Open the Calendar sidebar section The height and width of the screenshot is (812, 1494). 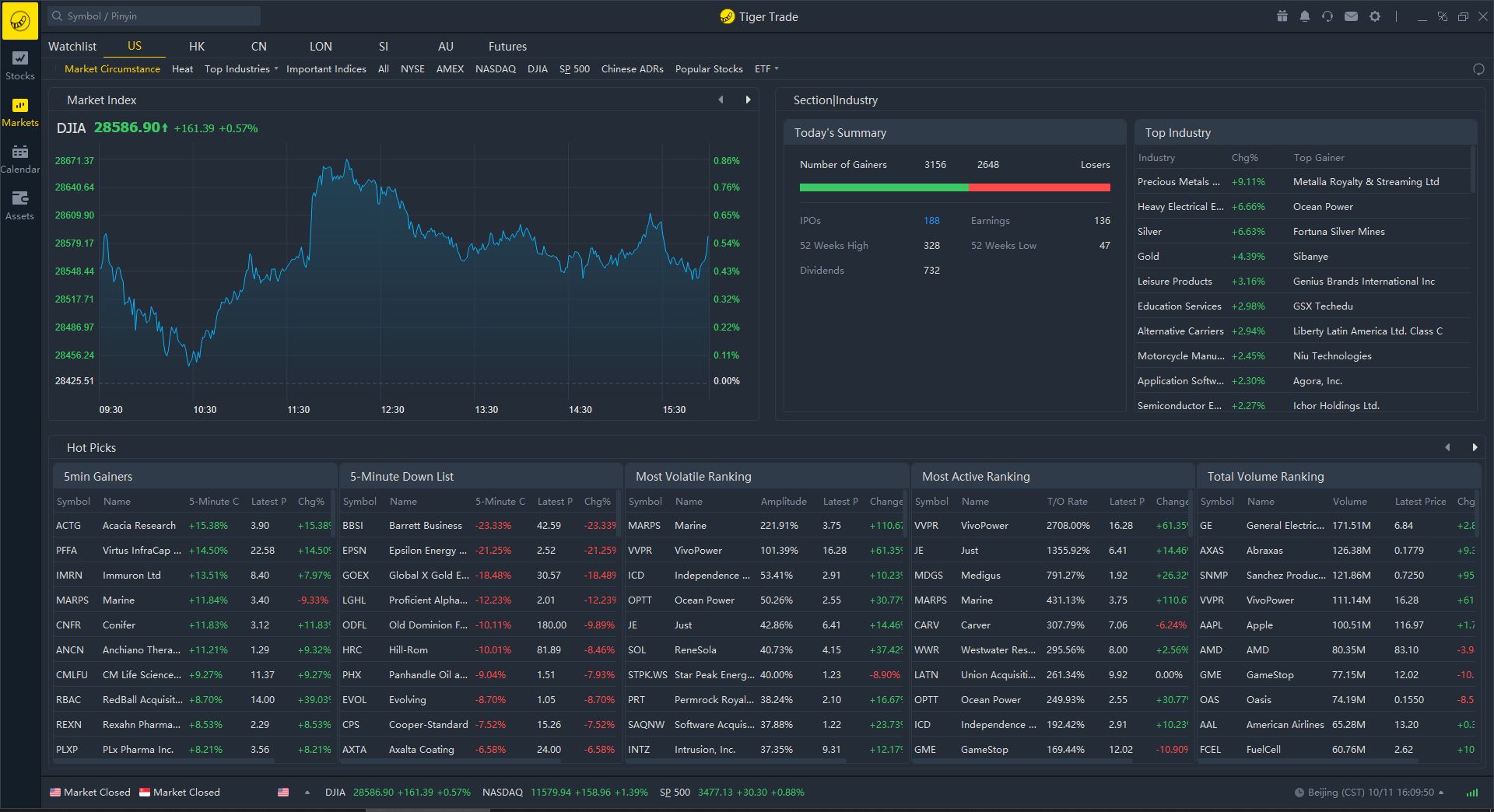[x=20, y=159]
